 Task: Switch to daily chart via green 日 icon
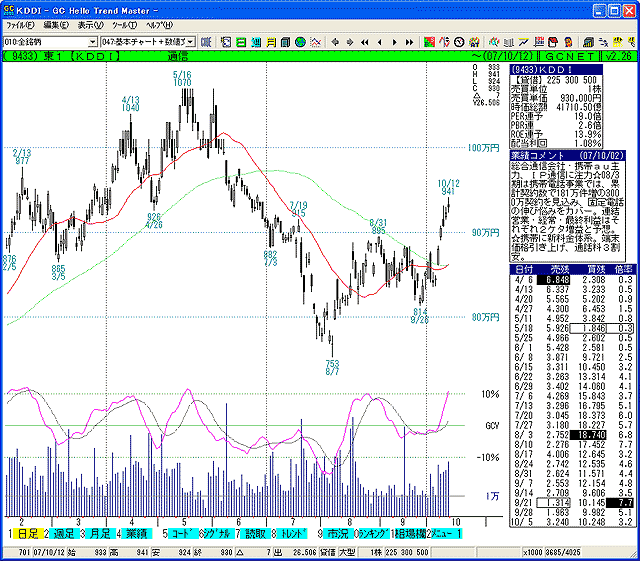[241, 42]
